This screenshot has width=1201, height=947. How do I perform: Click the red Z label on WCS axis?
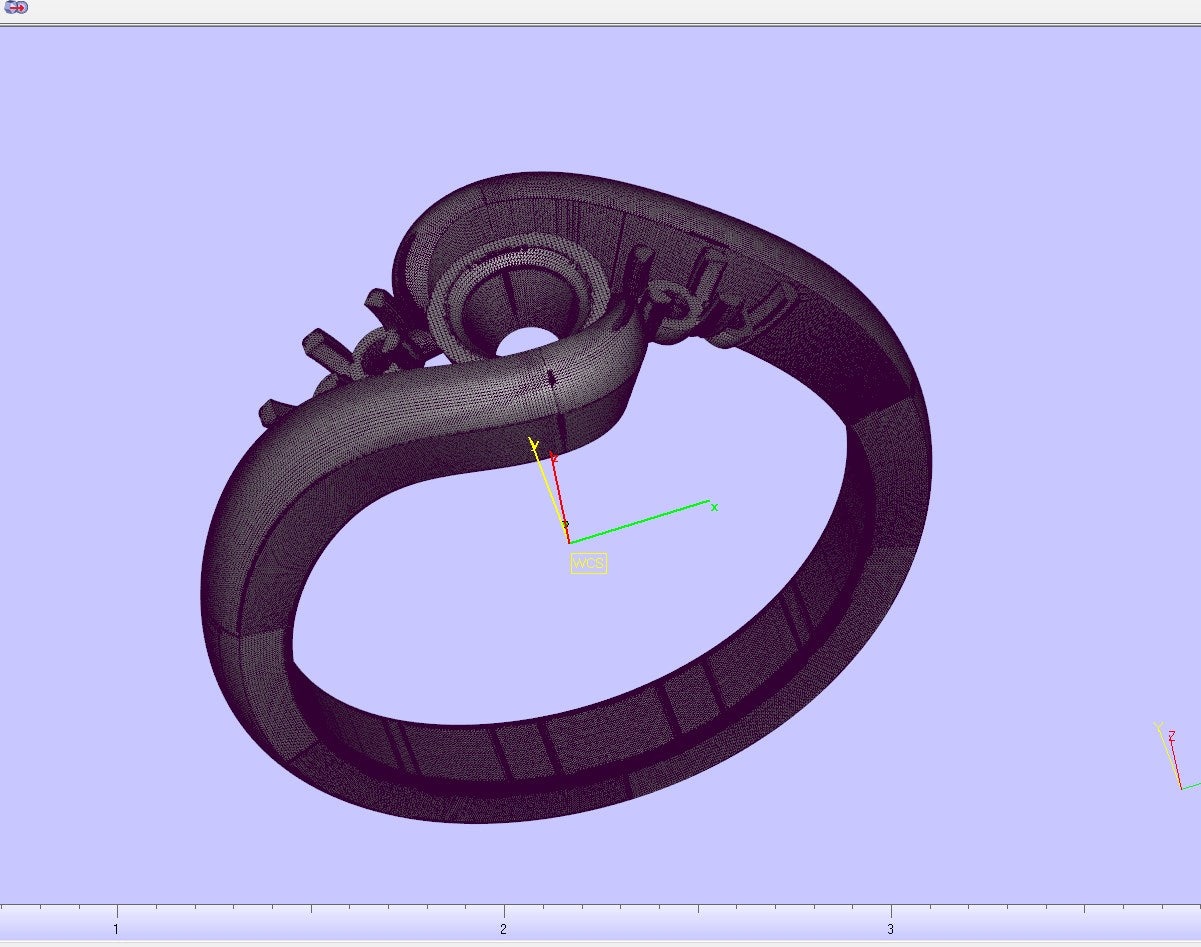(553, 457)
